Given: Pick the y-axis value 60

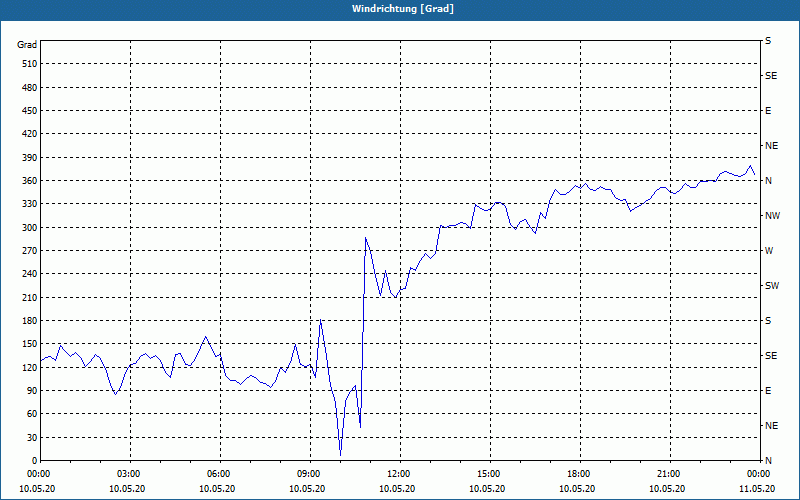Looking at the screenshot, I should pos(32,414).
